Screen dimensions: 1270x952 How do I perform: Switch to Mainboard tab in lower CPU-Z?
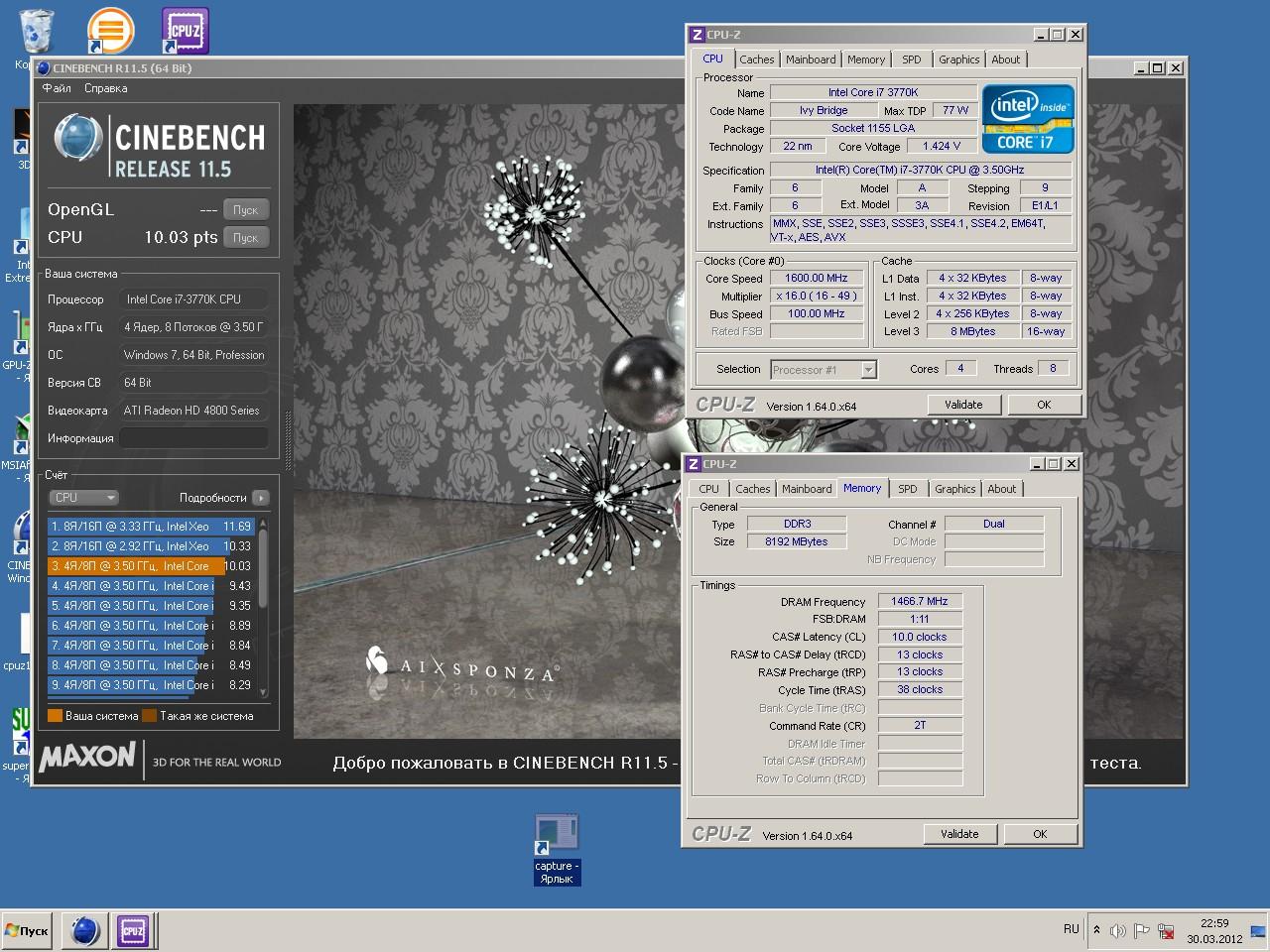pos(807,489)
